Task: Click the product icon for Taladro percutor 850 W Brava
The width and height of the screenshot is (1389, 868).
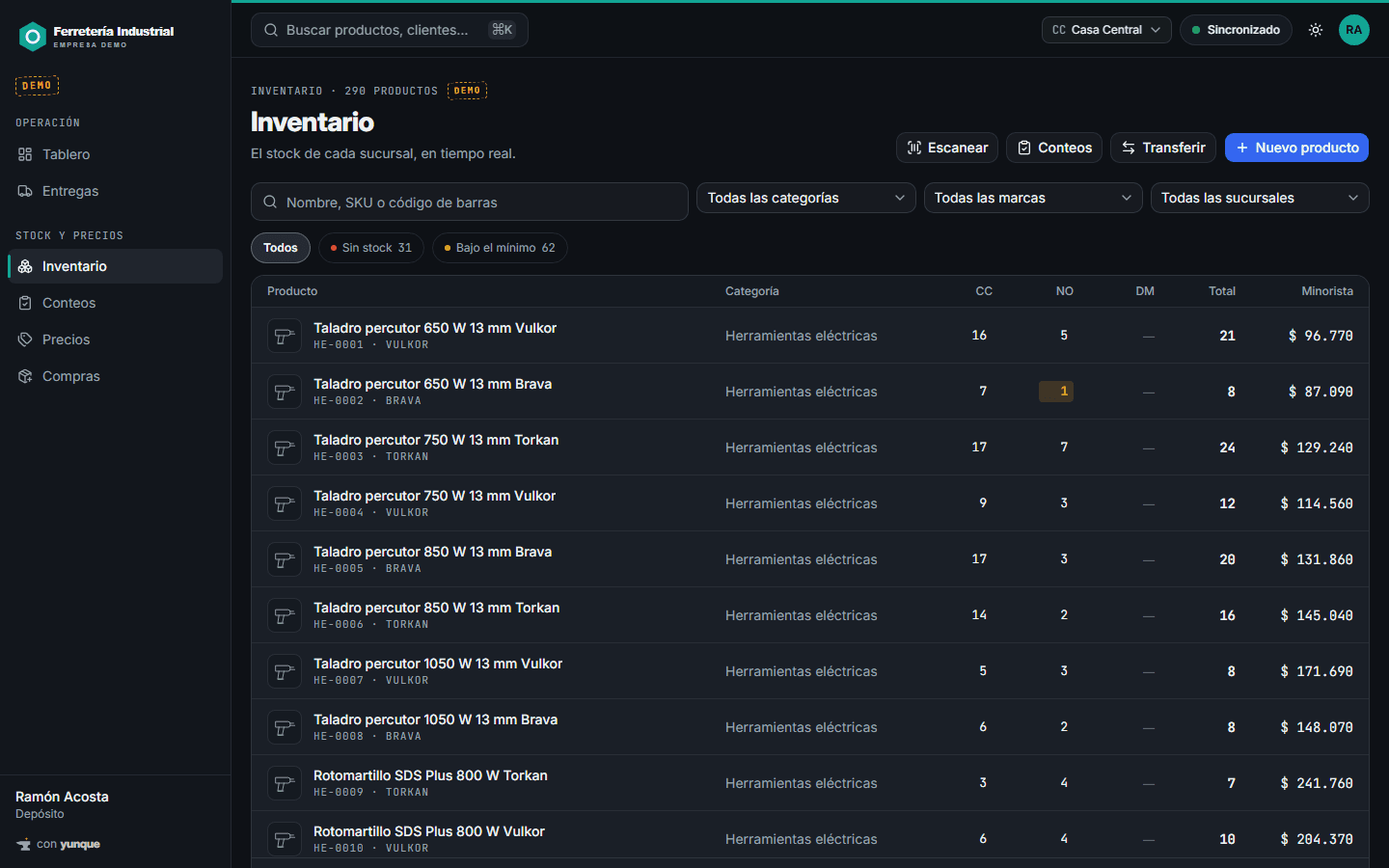Action: [285, 559]
